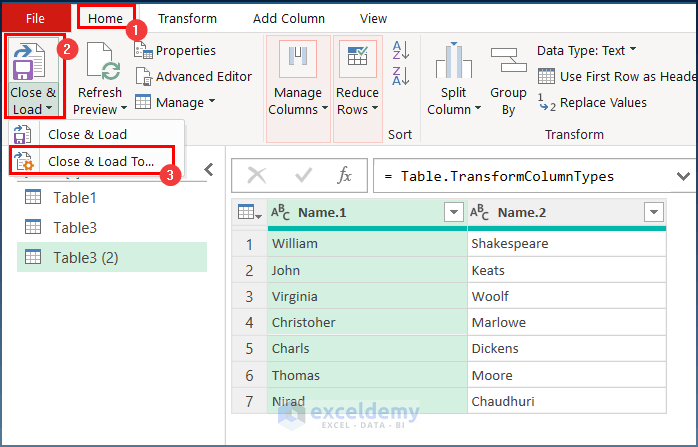
Task: Click cell 'Virginia'
Action: tap(367, 296)
